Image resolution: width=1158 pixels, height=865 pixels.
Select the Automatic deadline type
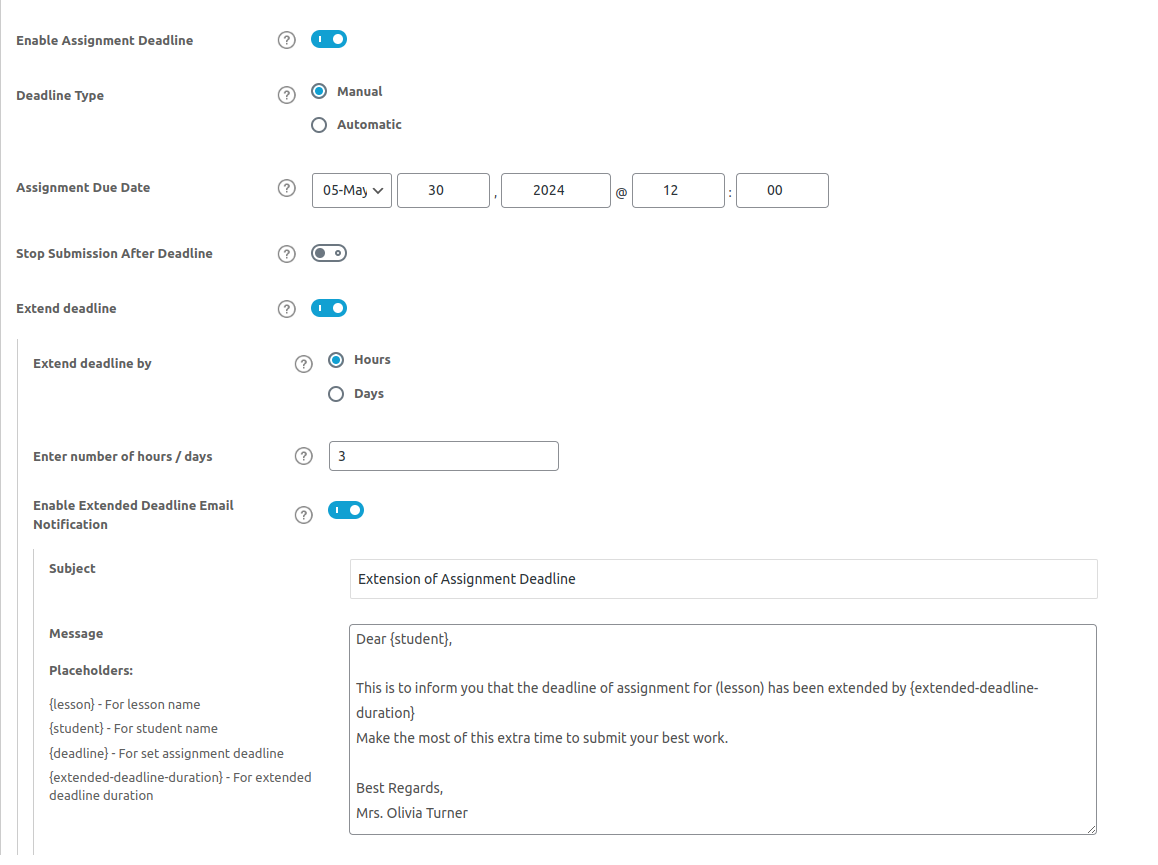pyautogui.click(x=319, y=125)
